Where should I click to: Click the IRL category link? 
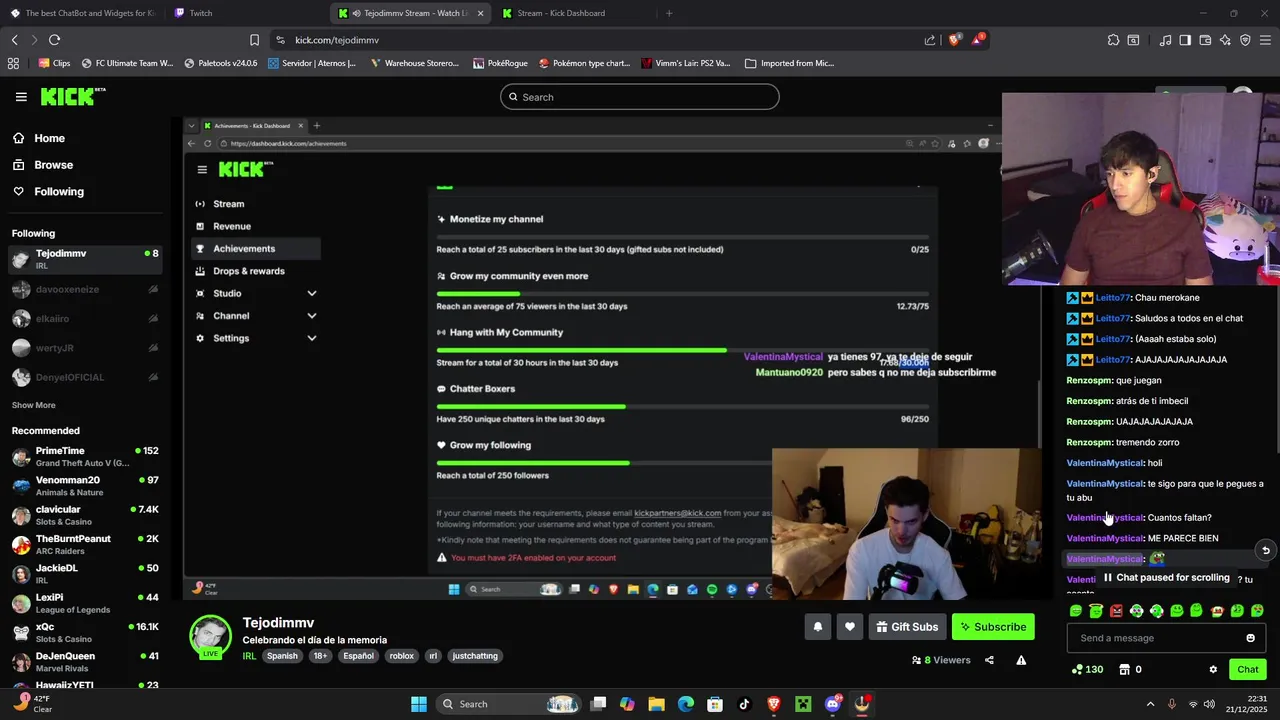point(249,656)
